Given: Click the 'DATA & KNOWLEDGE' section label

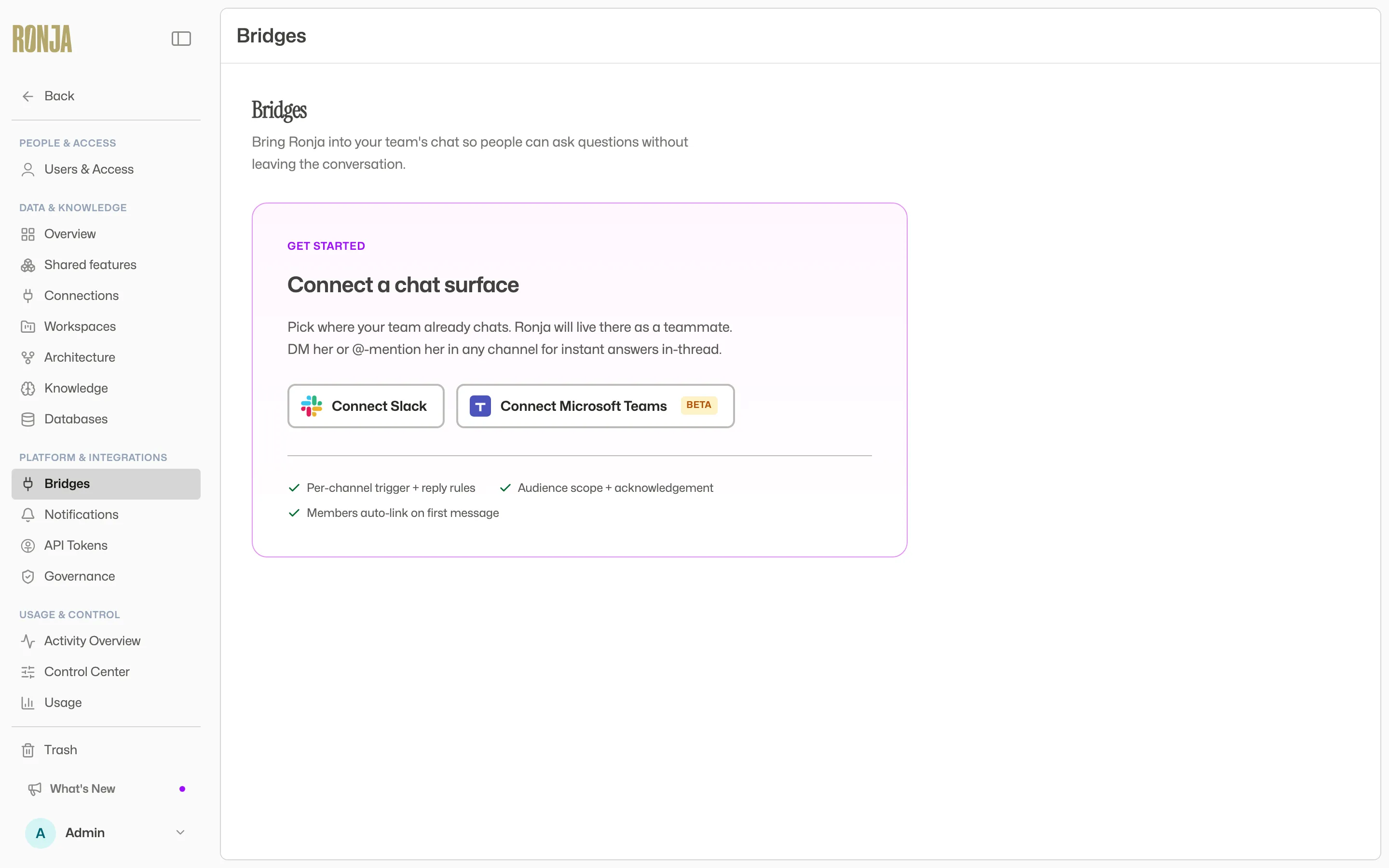Looking at the screenshot, I should coord(73,208).
